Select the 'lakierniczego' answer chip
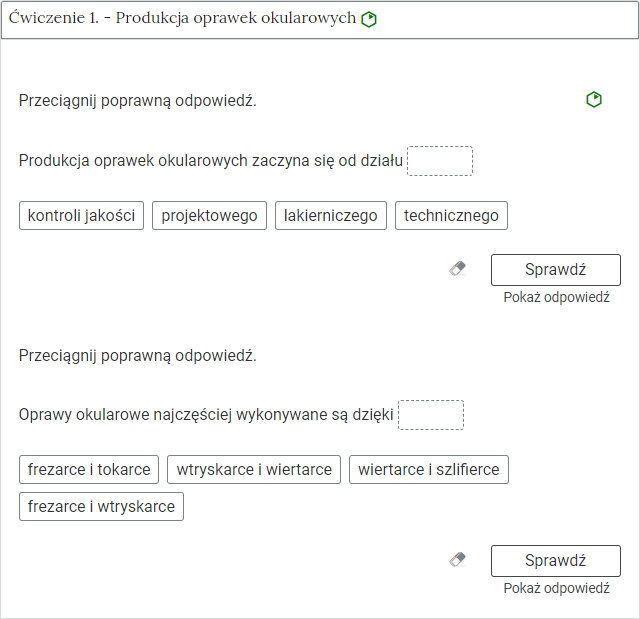The image size is (640, 619). [x=331, y=216]
